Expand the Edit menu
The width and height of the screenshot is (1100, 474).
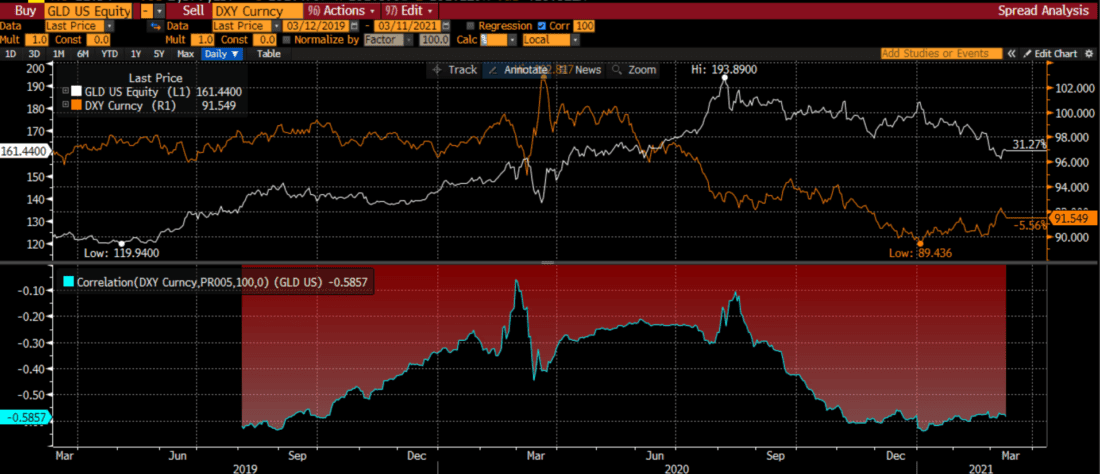click(409, 11)
